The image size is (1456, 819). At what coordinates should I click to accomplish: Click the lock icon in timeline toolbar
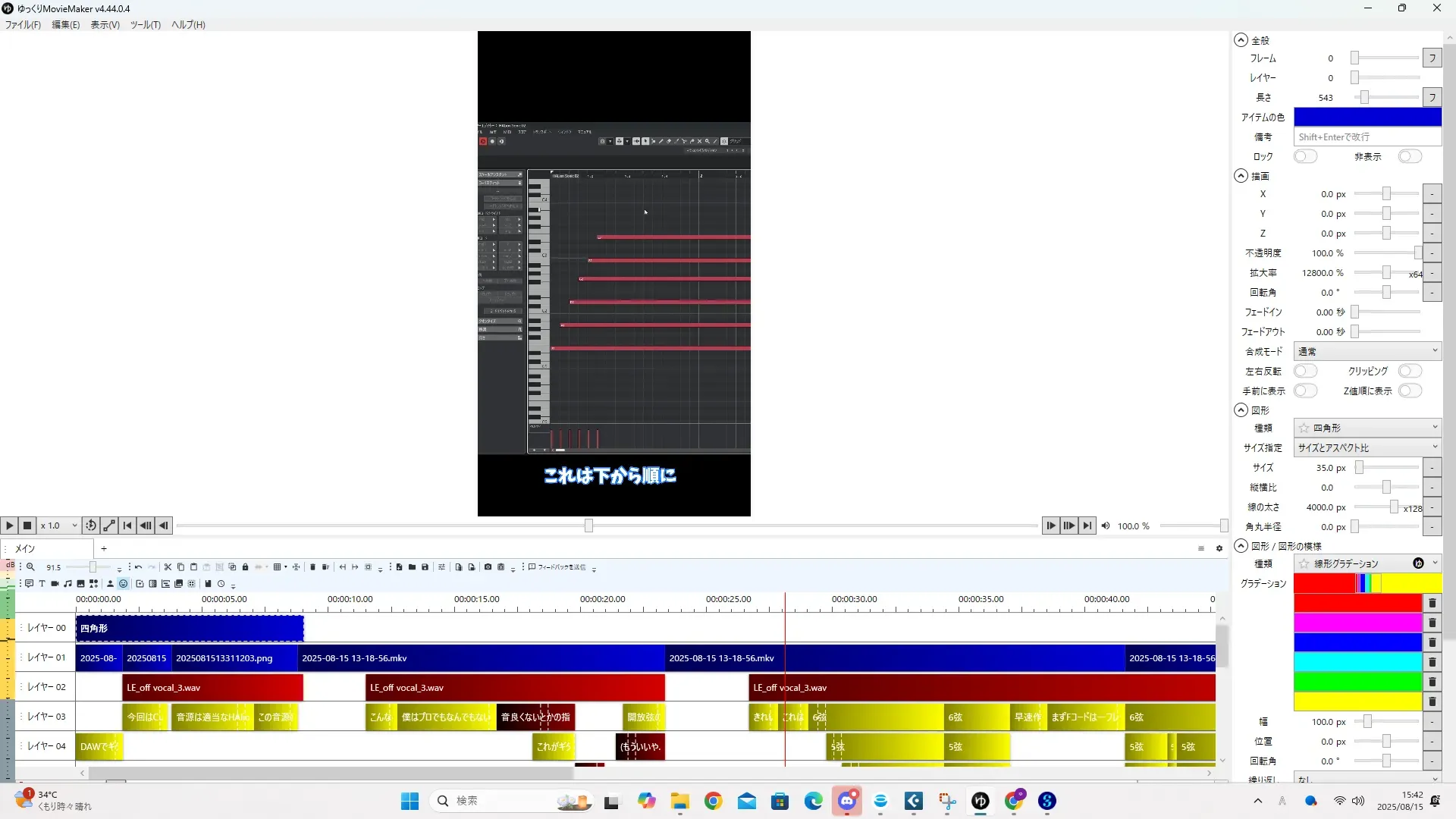pyautogui.click(x=245, y=567)
